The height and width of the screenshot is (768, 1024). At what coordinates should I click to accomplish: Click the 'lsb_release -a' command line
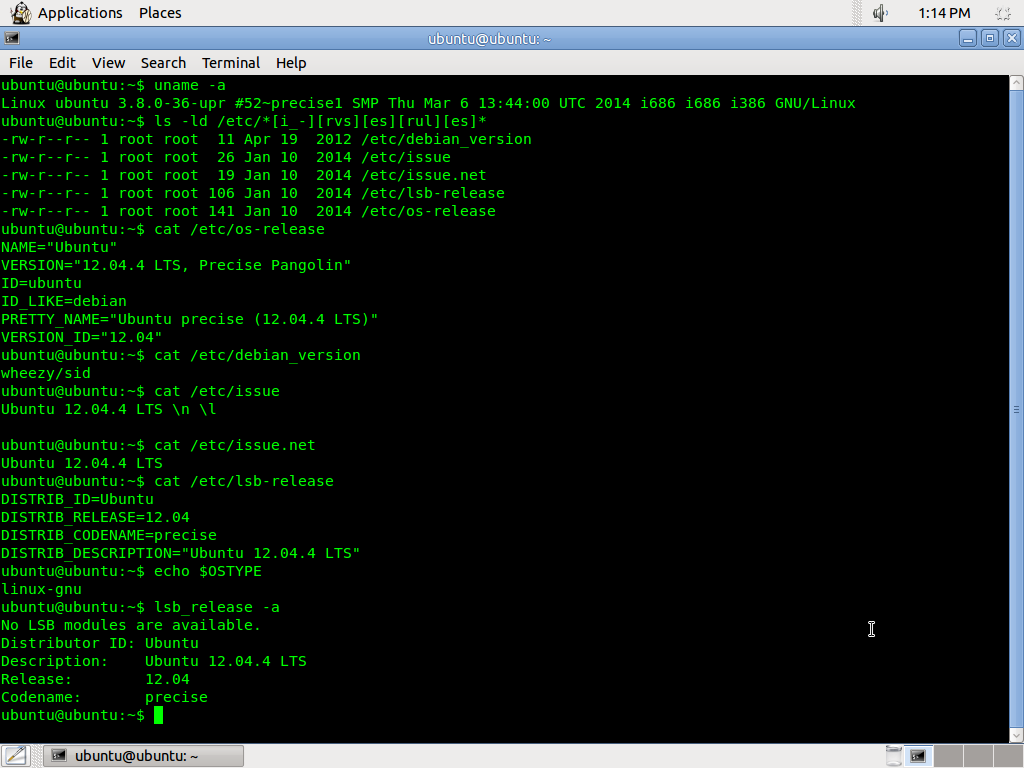tap(140, 607)
